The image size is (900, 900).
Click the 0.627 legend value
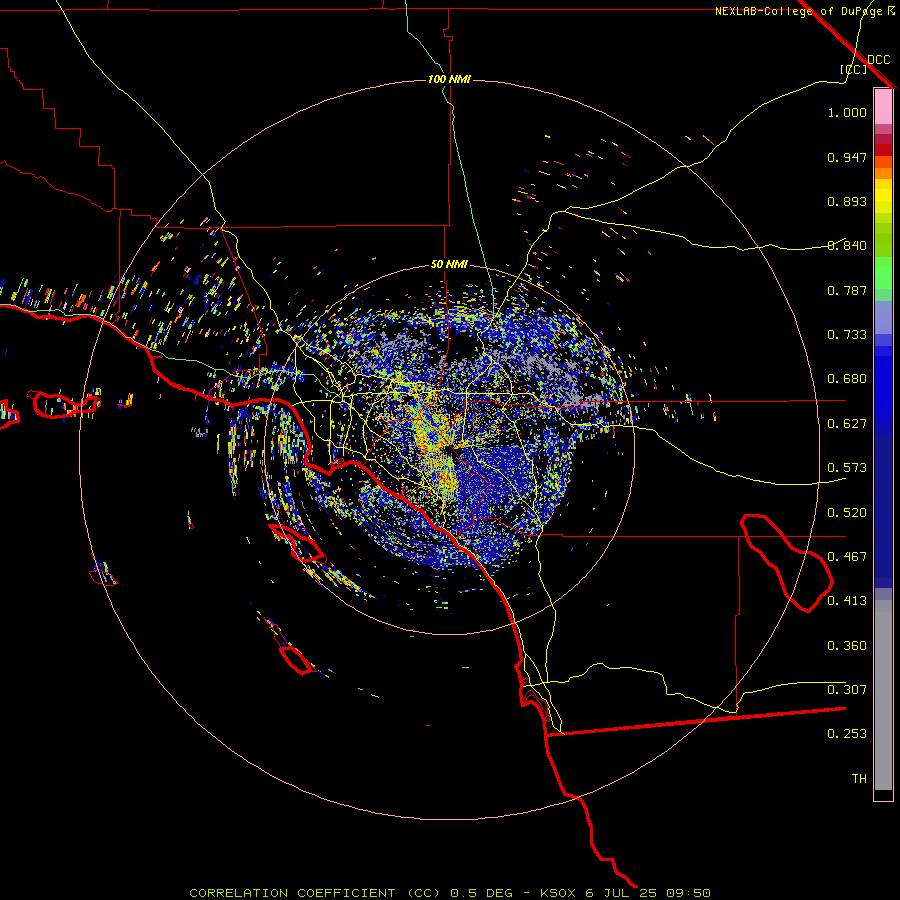pyautogui.click(x=847, y=424)
